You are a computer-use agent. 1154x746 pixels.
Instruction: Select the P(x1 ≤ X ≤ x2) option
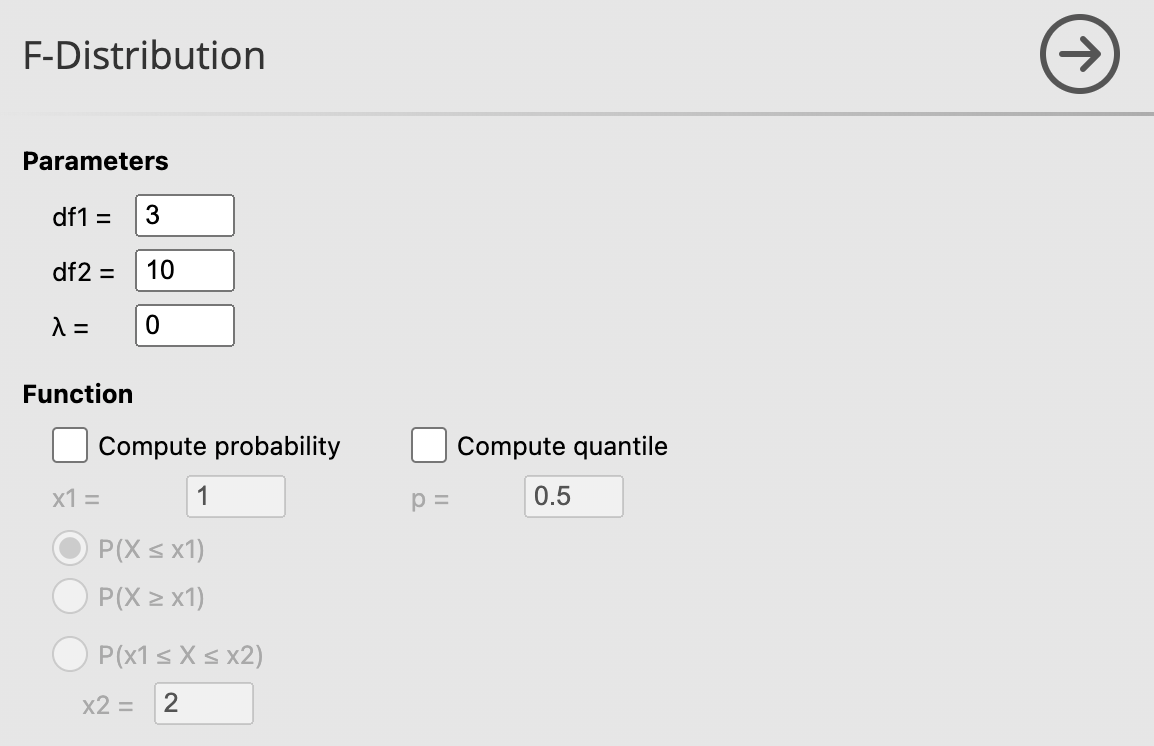[x=70, y=655]
